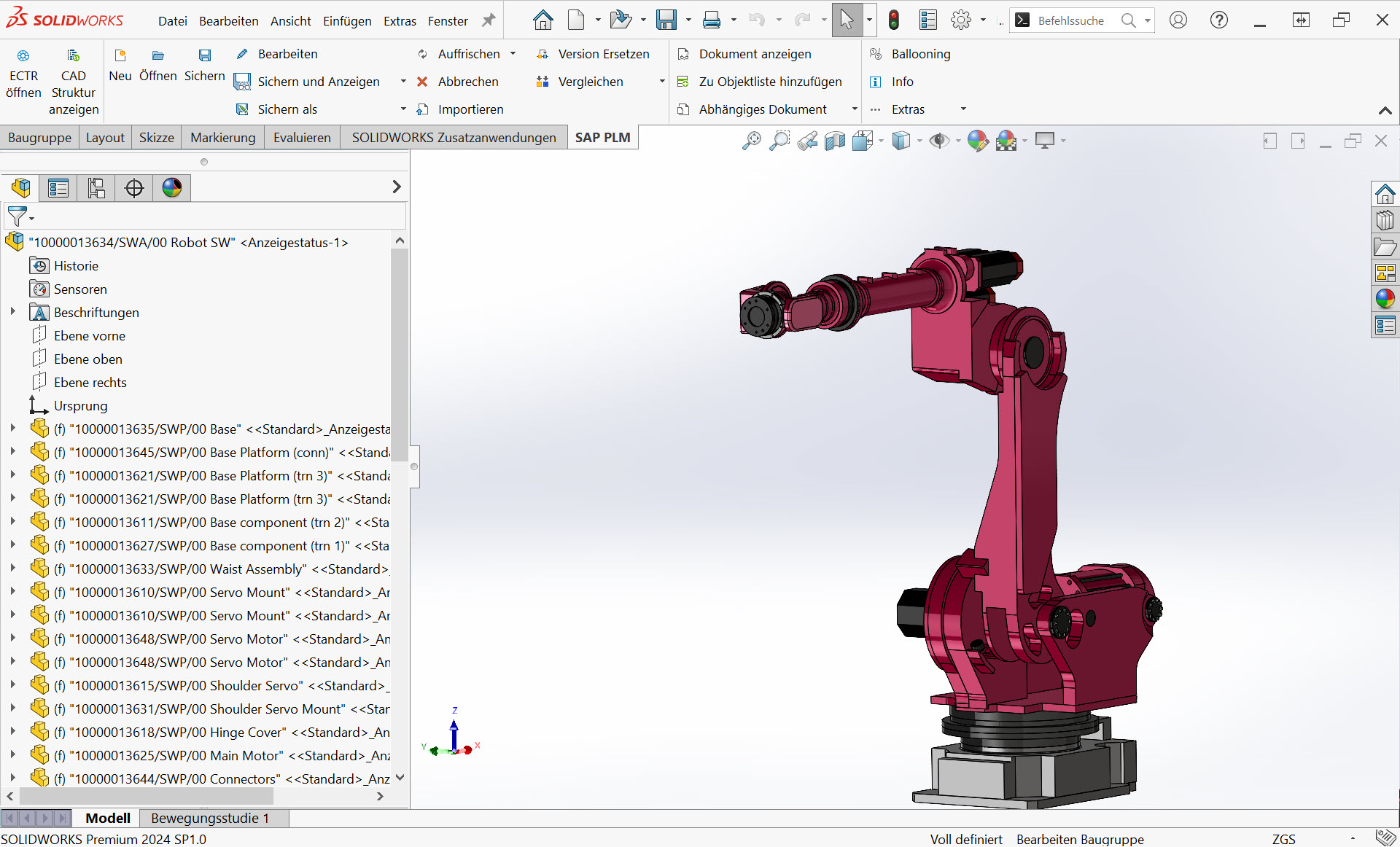Open the Einfügen menu
1400x847 pixels.
(x=347, y=21)
